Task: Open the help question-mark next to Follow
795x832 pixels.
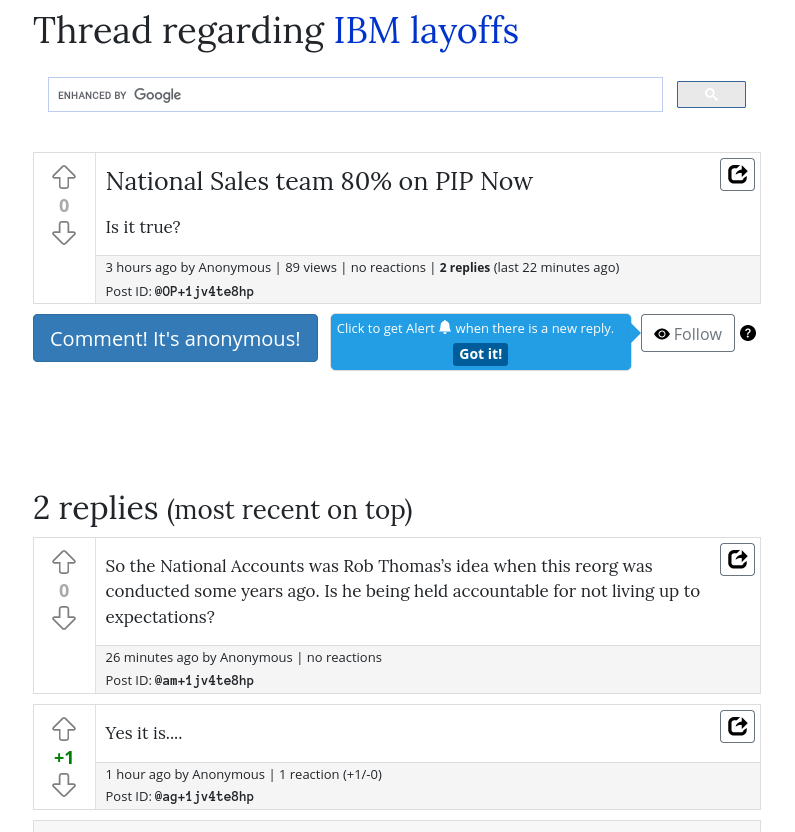Action: 748,333
